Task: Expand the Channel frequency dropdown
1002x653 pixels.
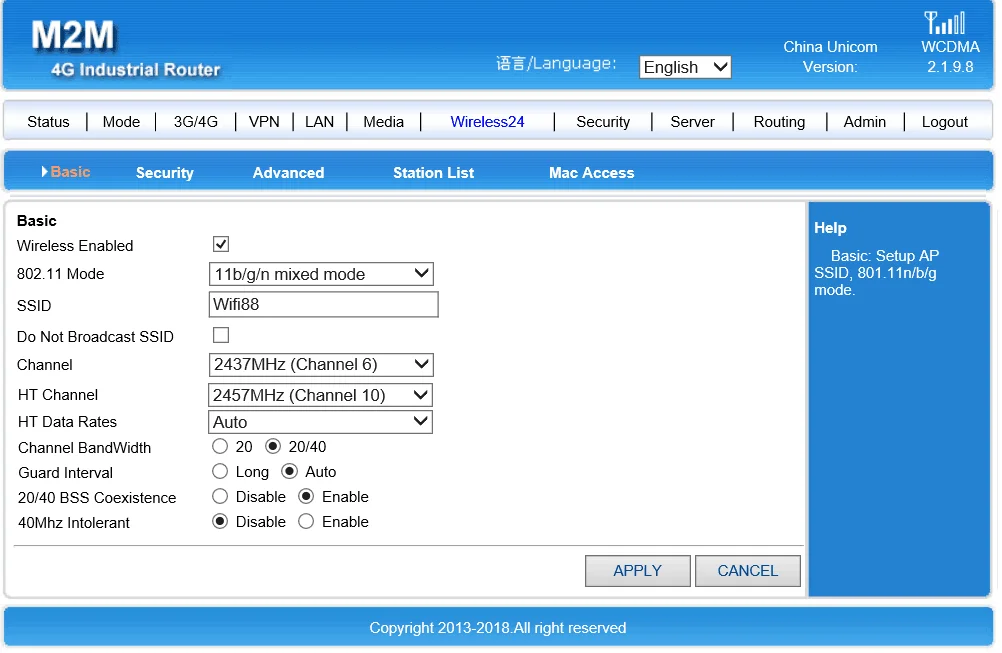Action: 321,365
